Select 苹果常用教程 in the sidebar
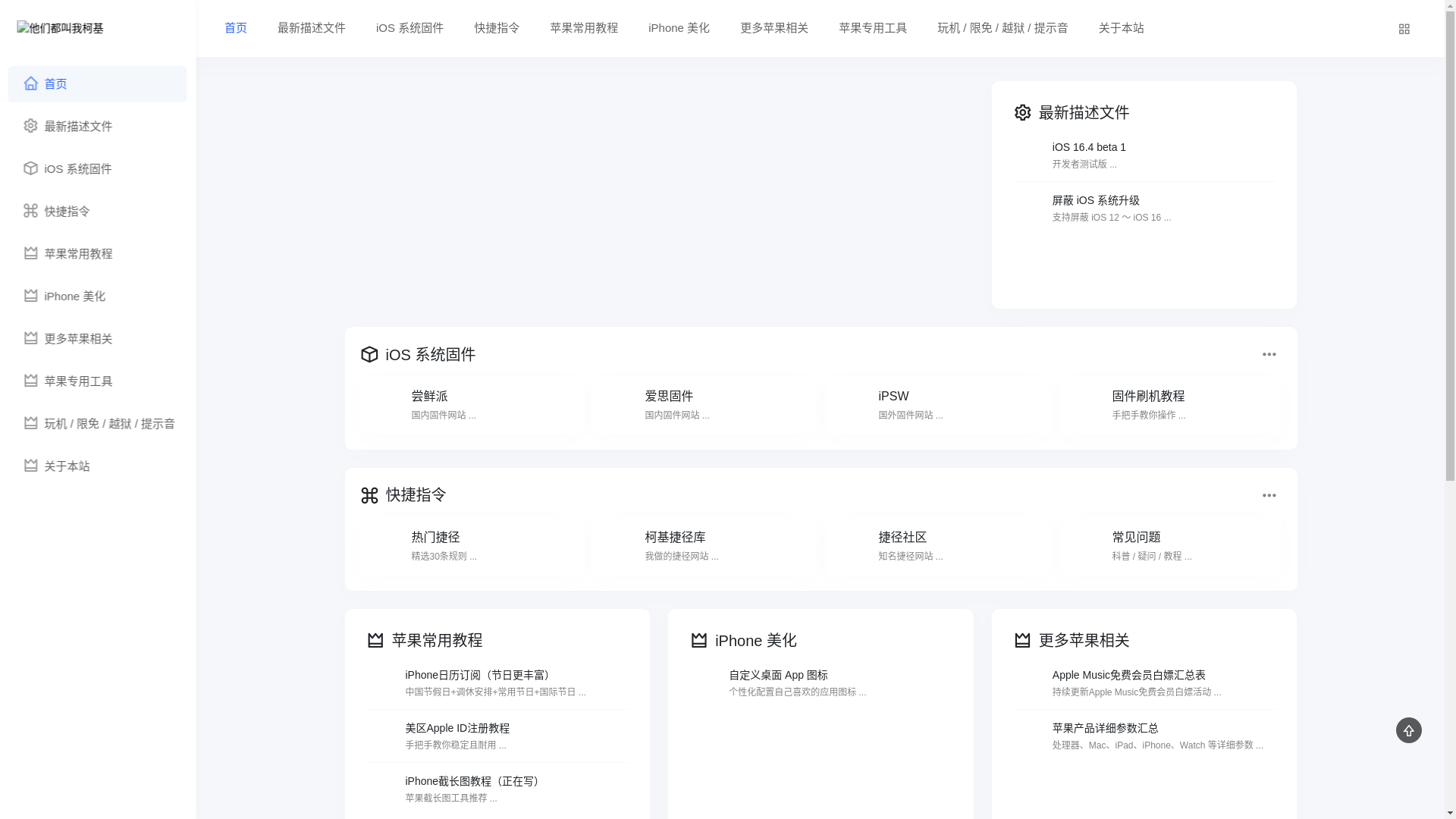 [97, 254]
